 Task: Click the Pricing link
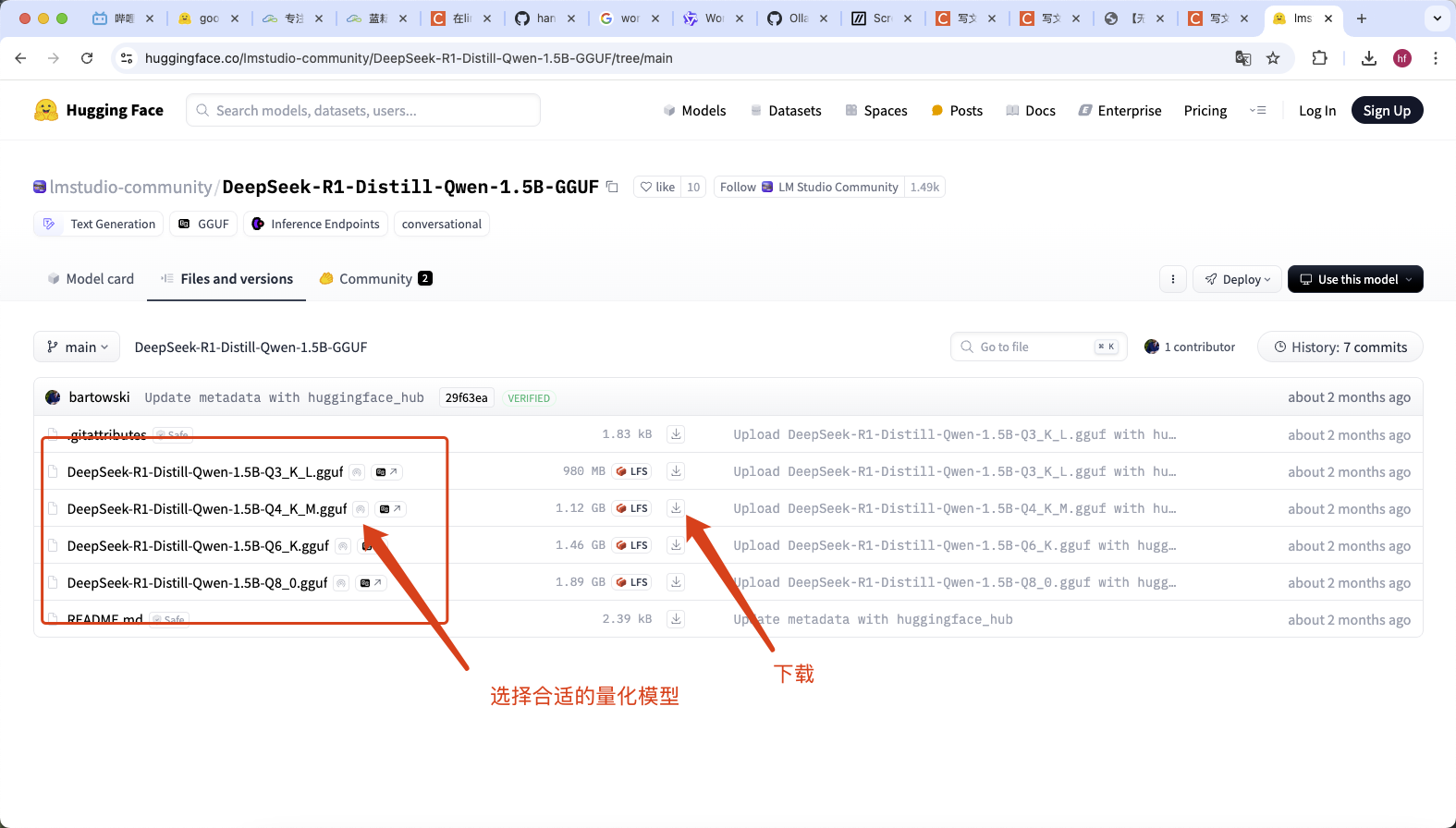click(1205, 110)
